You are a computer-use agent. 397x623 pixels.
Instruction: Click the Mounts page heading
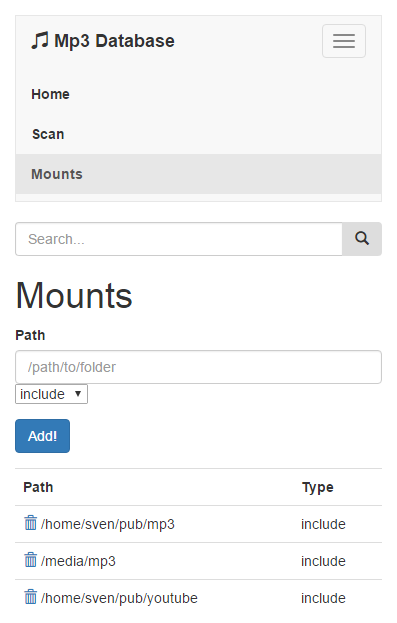pyautogui.click(x=74, y=295)
